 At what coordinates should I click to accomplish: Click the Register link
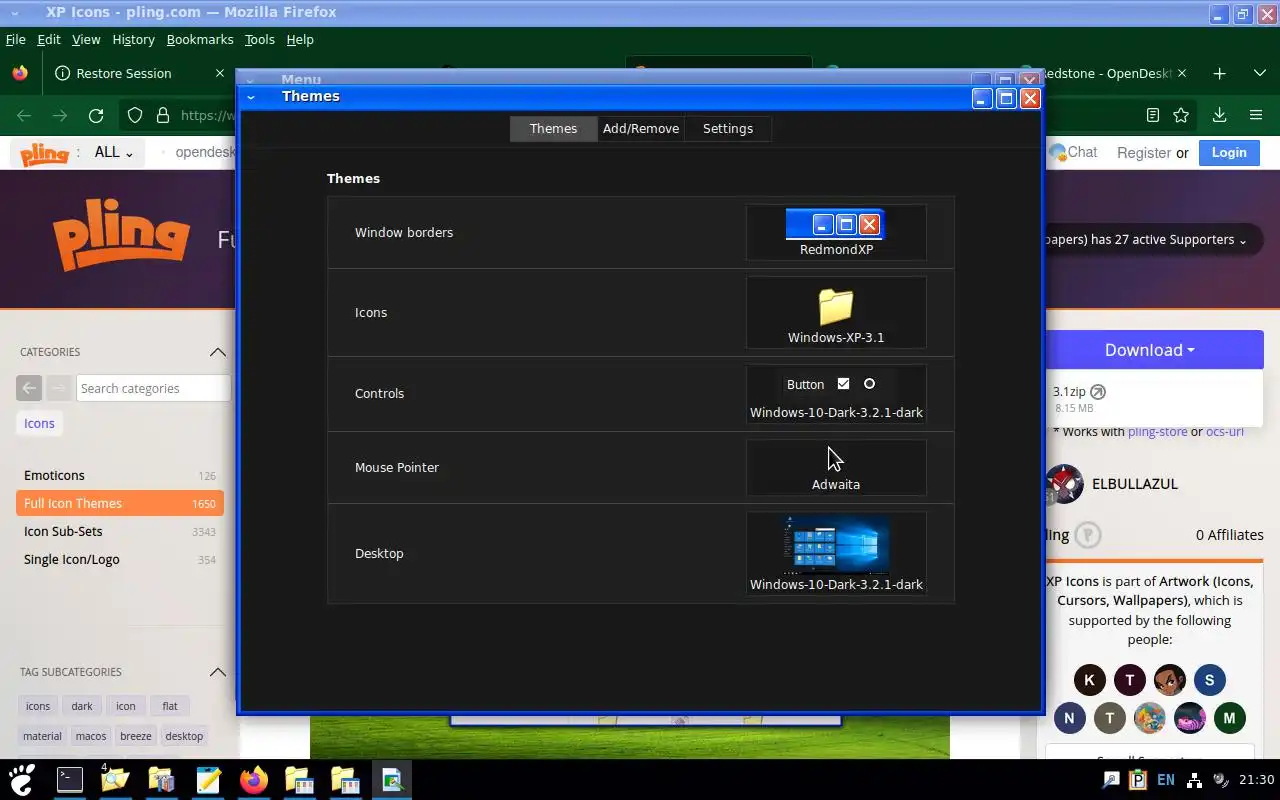[1143, 153]
